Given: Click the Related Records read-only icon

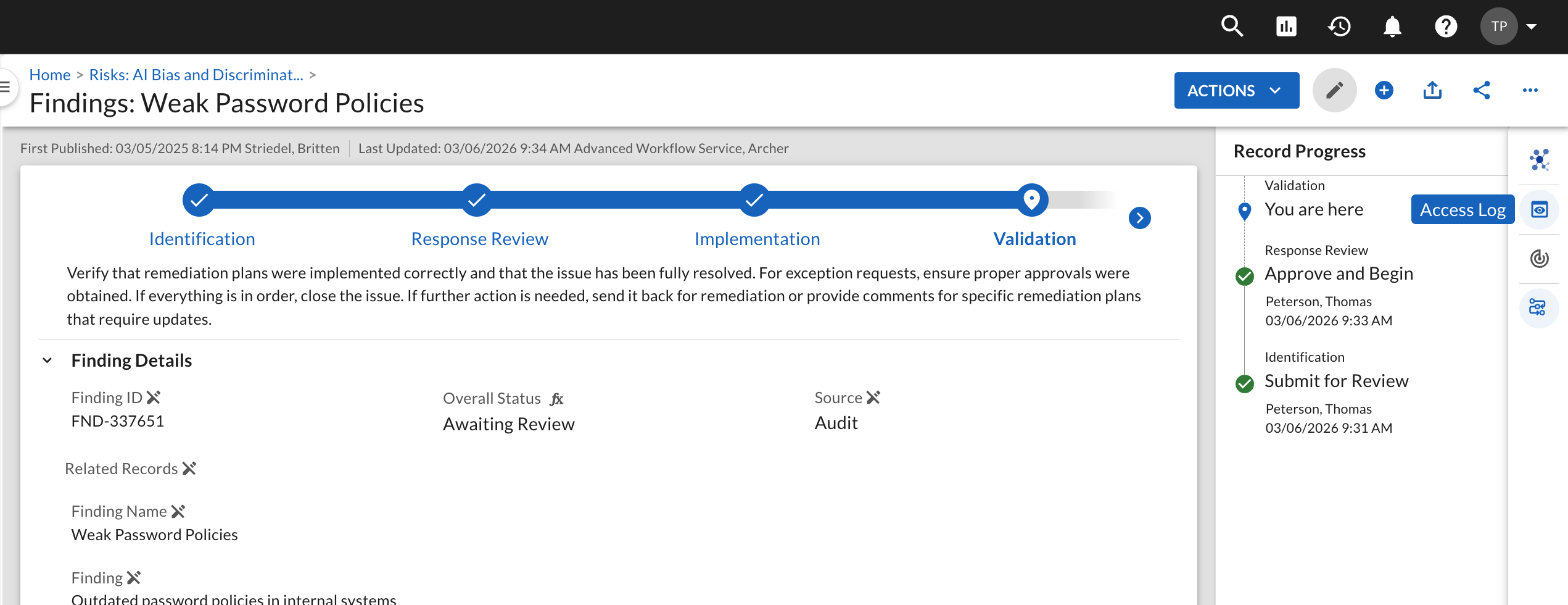Looking at the screenshot, I should point(189,469).
